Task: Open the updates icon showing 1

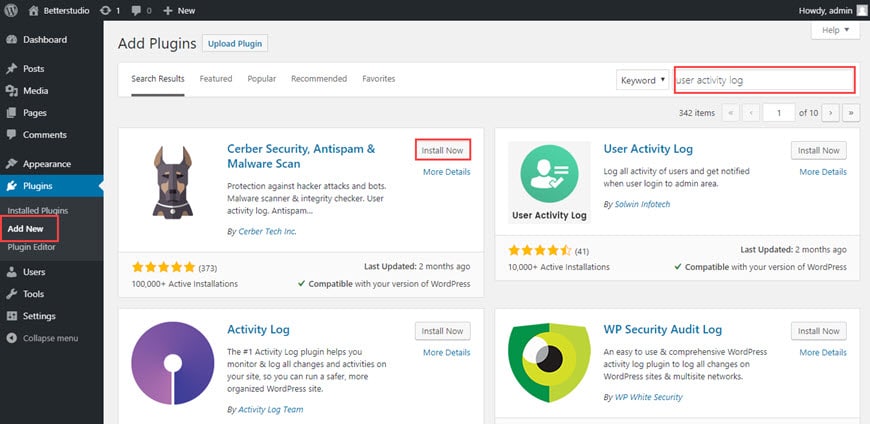Action: point(110,11)
